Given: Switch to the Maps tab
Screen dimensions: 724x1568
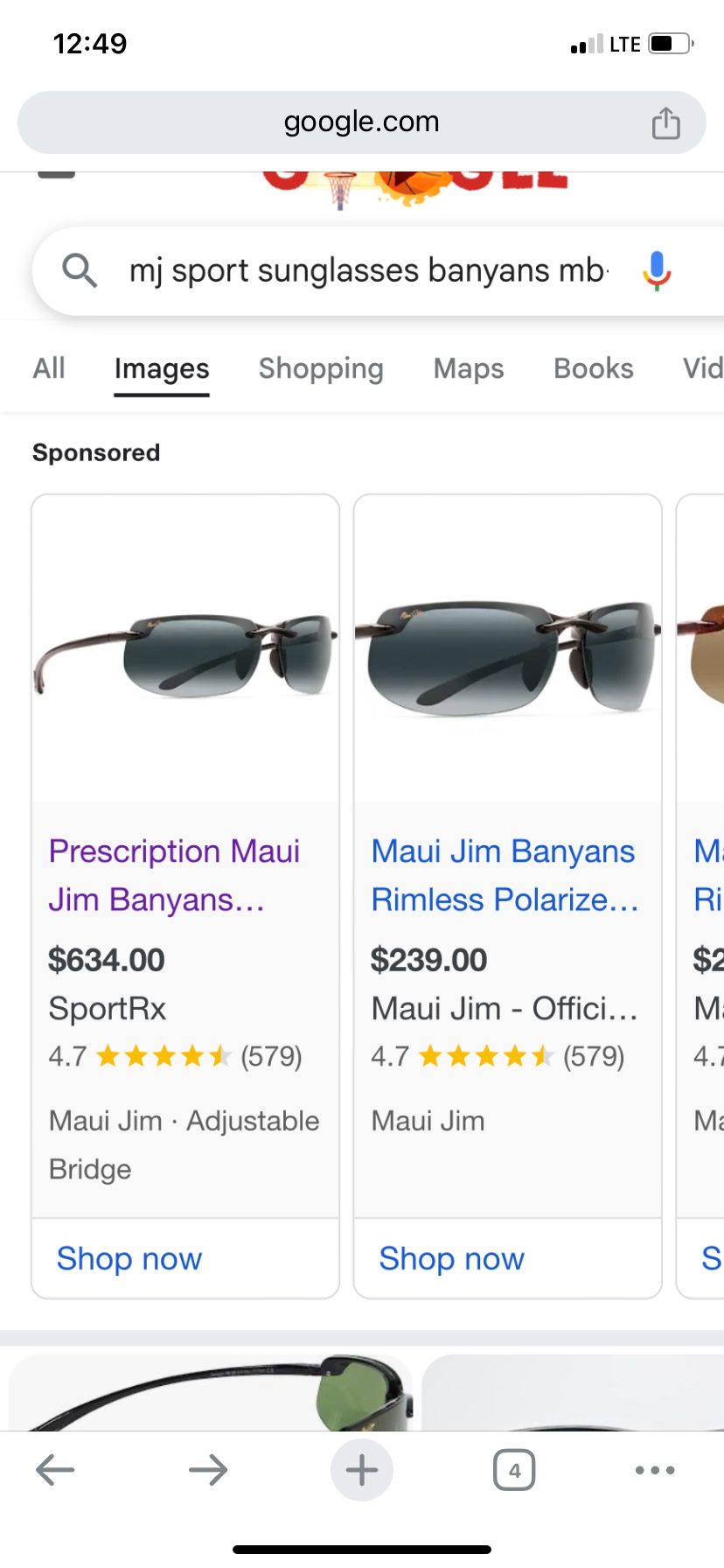Looking at the screenshot, I should point(468,368).
